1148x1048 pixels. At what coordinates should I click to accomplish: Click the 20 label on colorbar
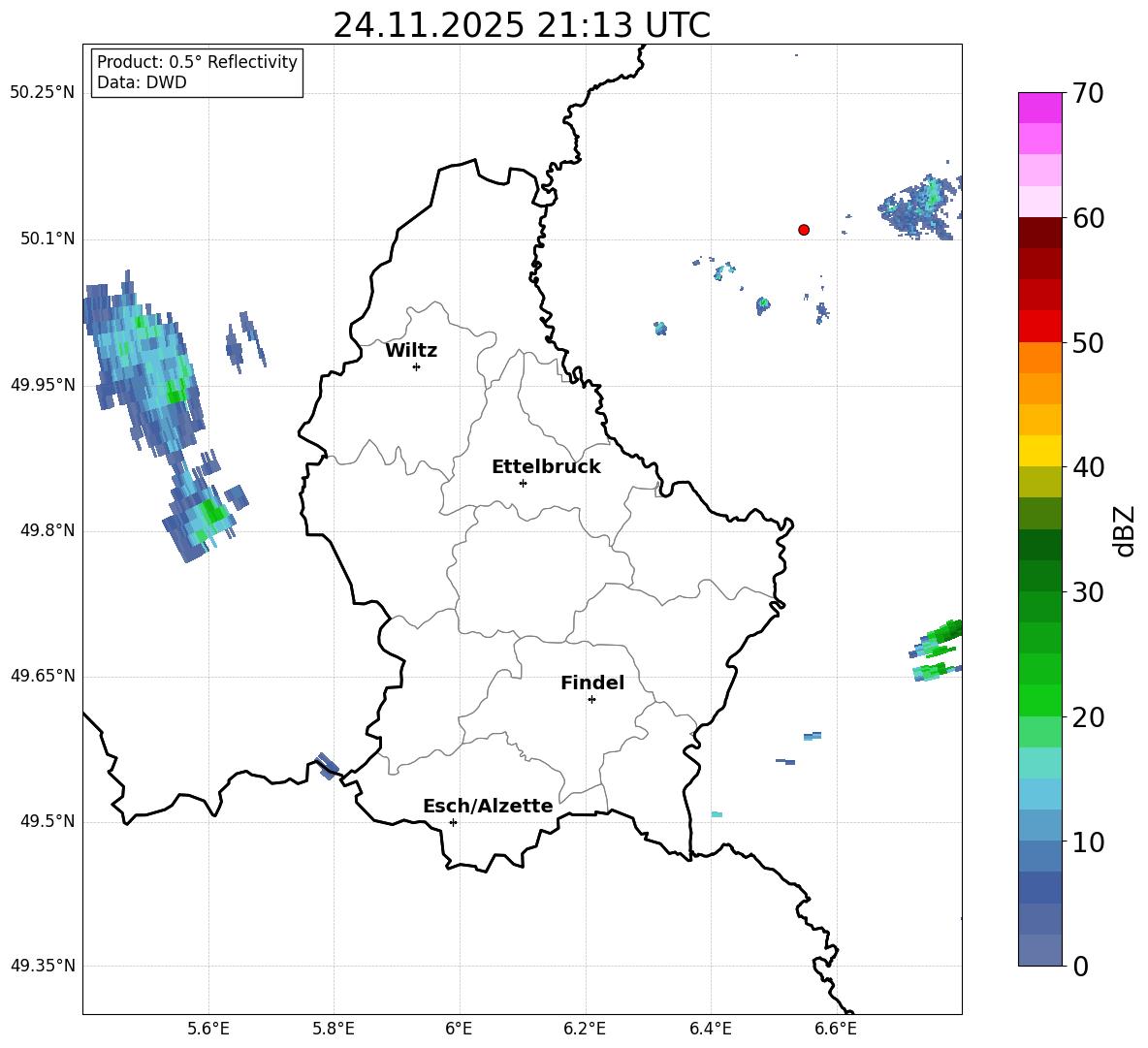pos(1088,717)
